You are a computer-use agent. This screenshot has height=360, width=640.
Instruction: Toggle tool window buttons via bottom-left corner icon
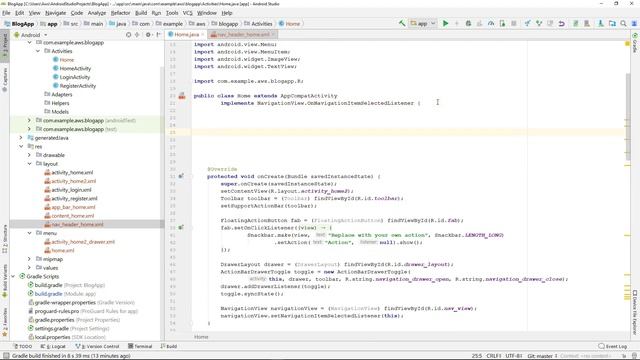(x=6, y=356)
